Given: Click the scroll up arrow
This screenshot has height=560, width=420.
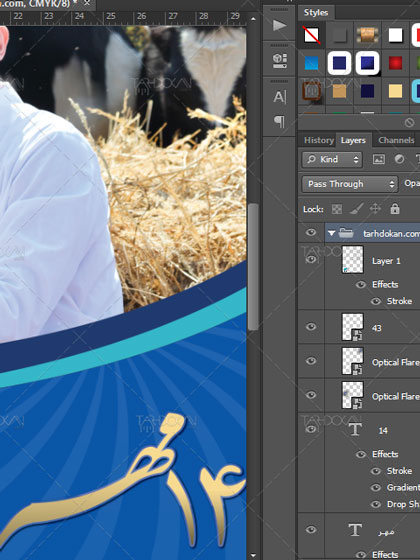Looking at the screenshot, I should click(x=253, y=19).
